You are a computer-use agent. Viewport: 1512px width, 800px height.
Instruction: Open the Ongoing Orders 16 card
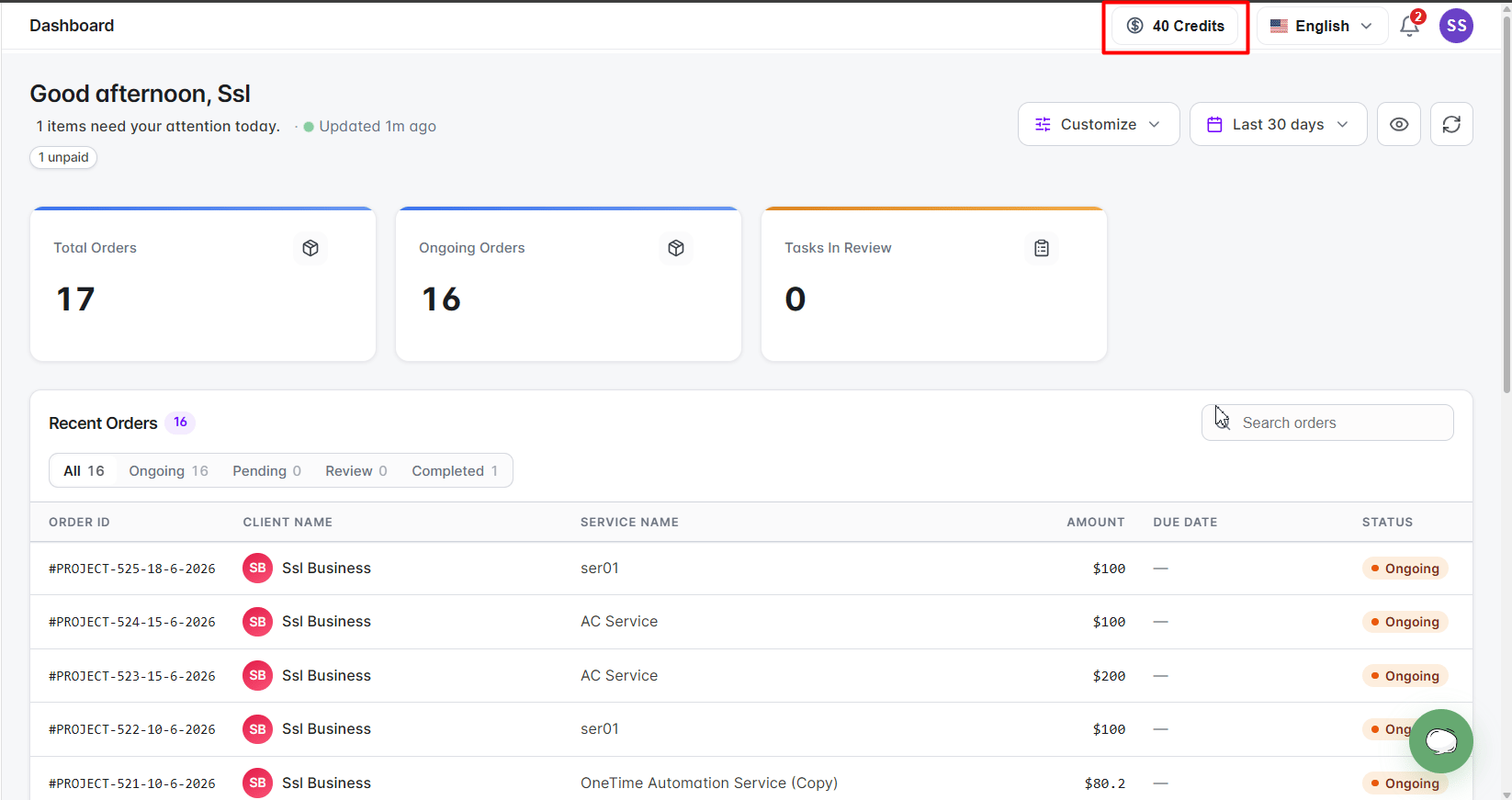point(569,284)
